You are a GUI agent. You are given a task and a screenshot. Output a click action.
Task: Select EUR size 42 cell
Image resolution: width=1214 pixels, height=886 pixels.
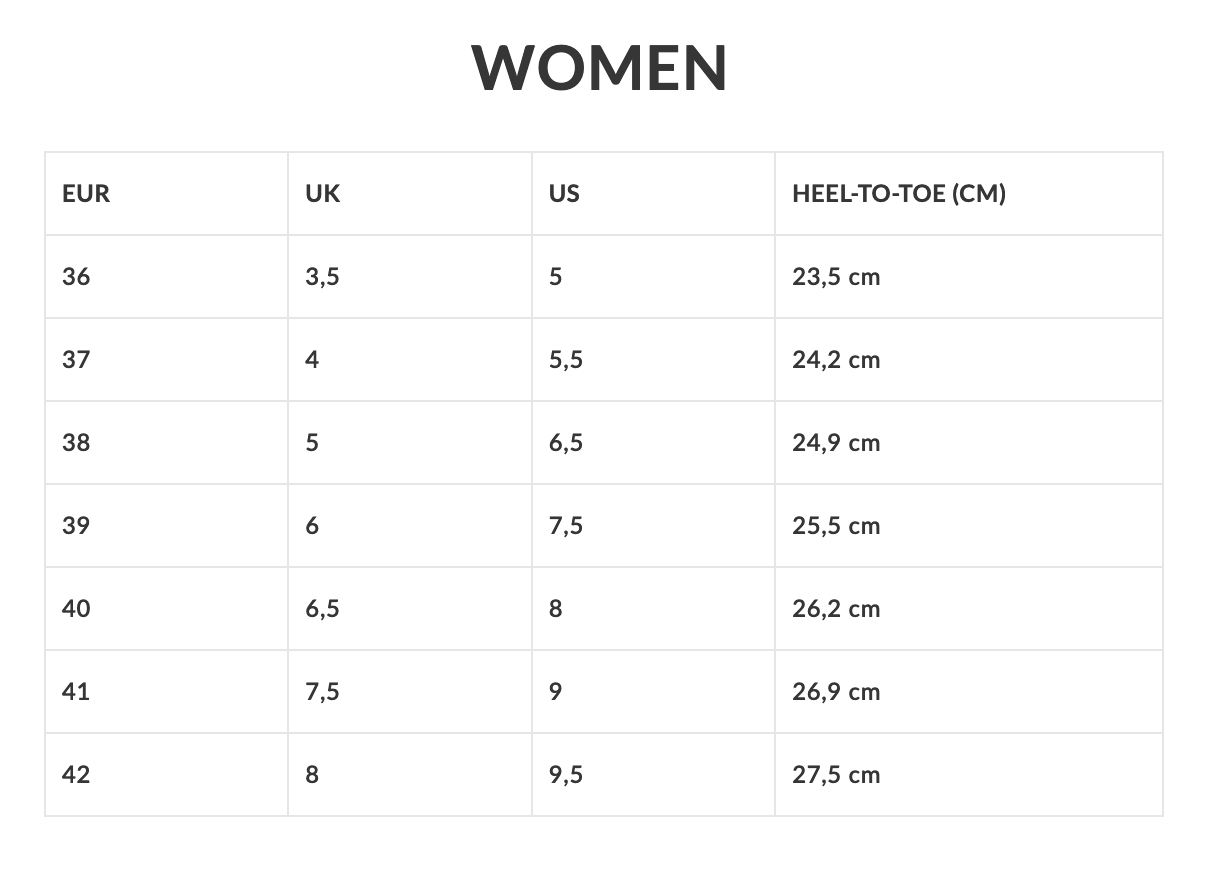(x=76, y=775)
